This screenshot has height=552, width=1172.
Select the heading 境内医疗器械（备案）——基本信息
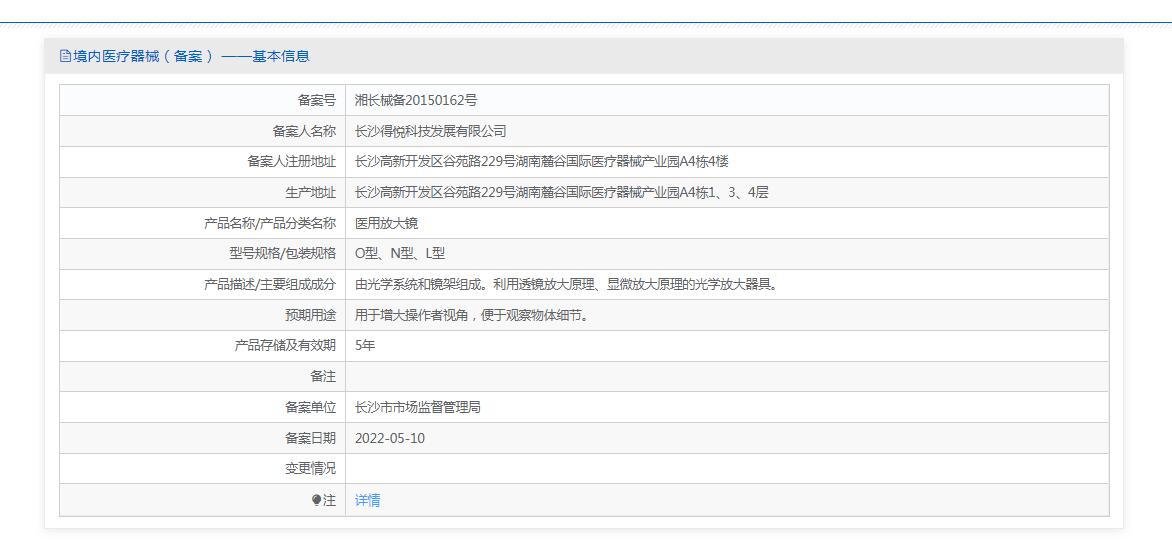click(191, 56)
